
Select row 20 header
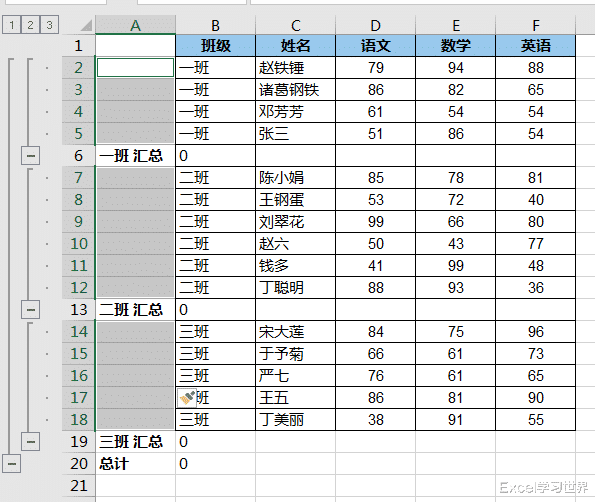79,464
